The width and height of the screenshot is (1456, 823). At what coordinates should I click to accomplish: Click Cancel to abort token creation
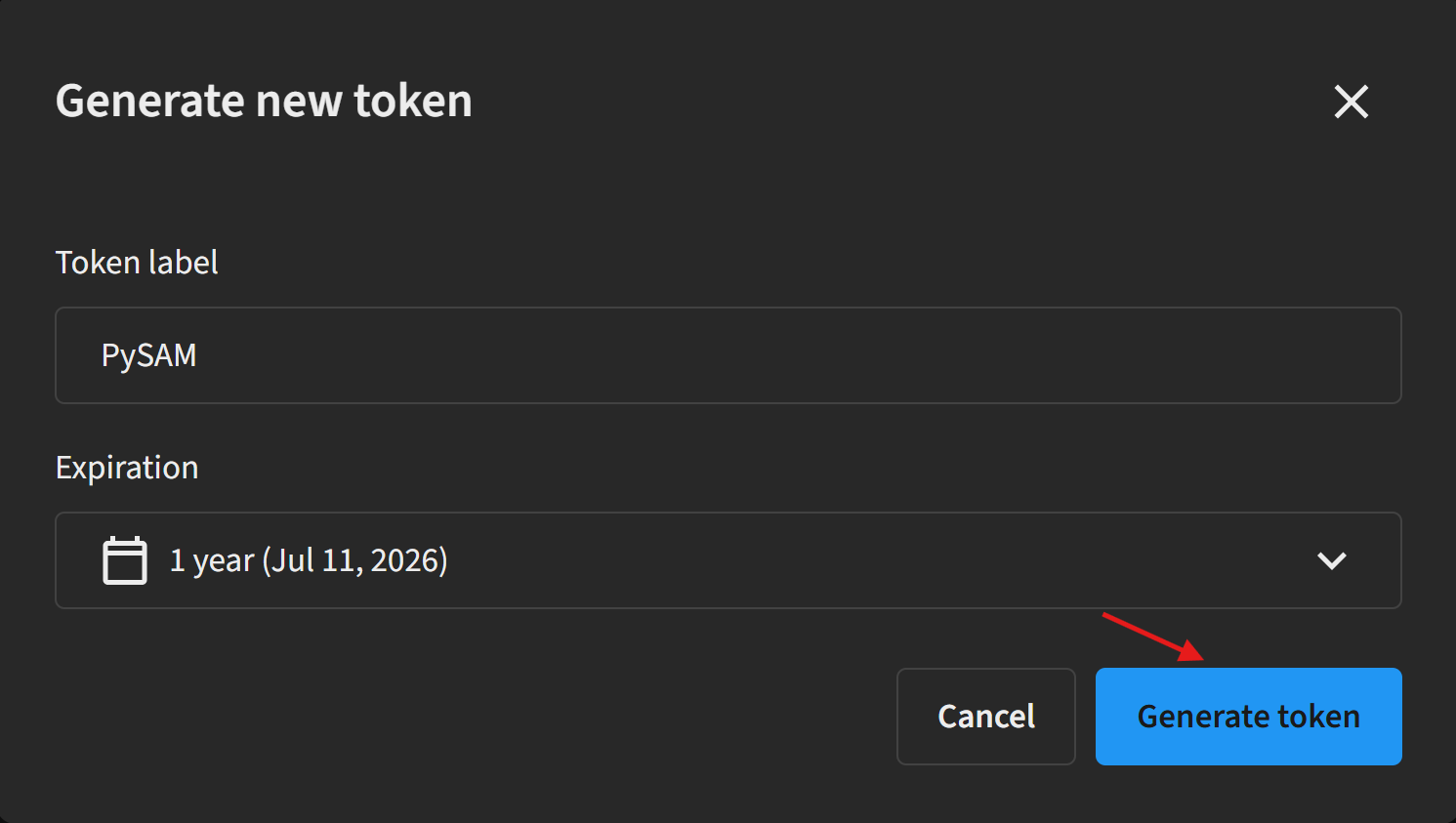click(x=985, y=716)
